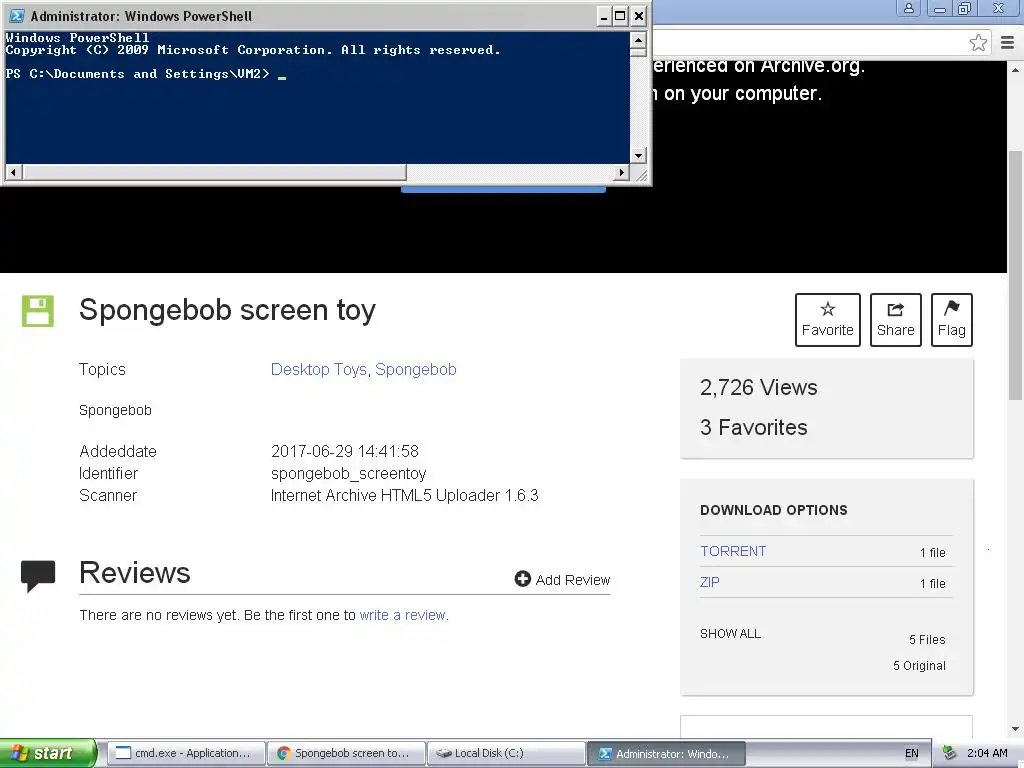Image resolution: width=1024 pixels, height=768 pixels.
Task: Click Internet Archive HTML5 Uploader 1.6.3 text
Action: (405, 496)
